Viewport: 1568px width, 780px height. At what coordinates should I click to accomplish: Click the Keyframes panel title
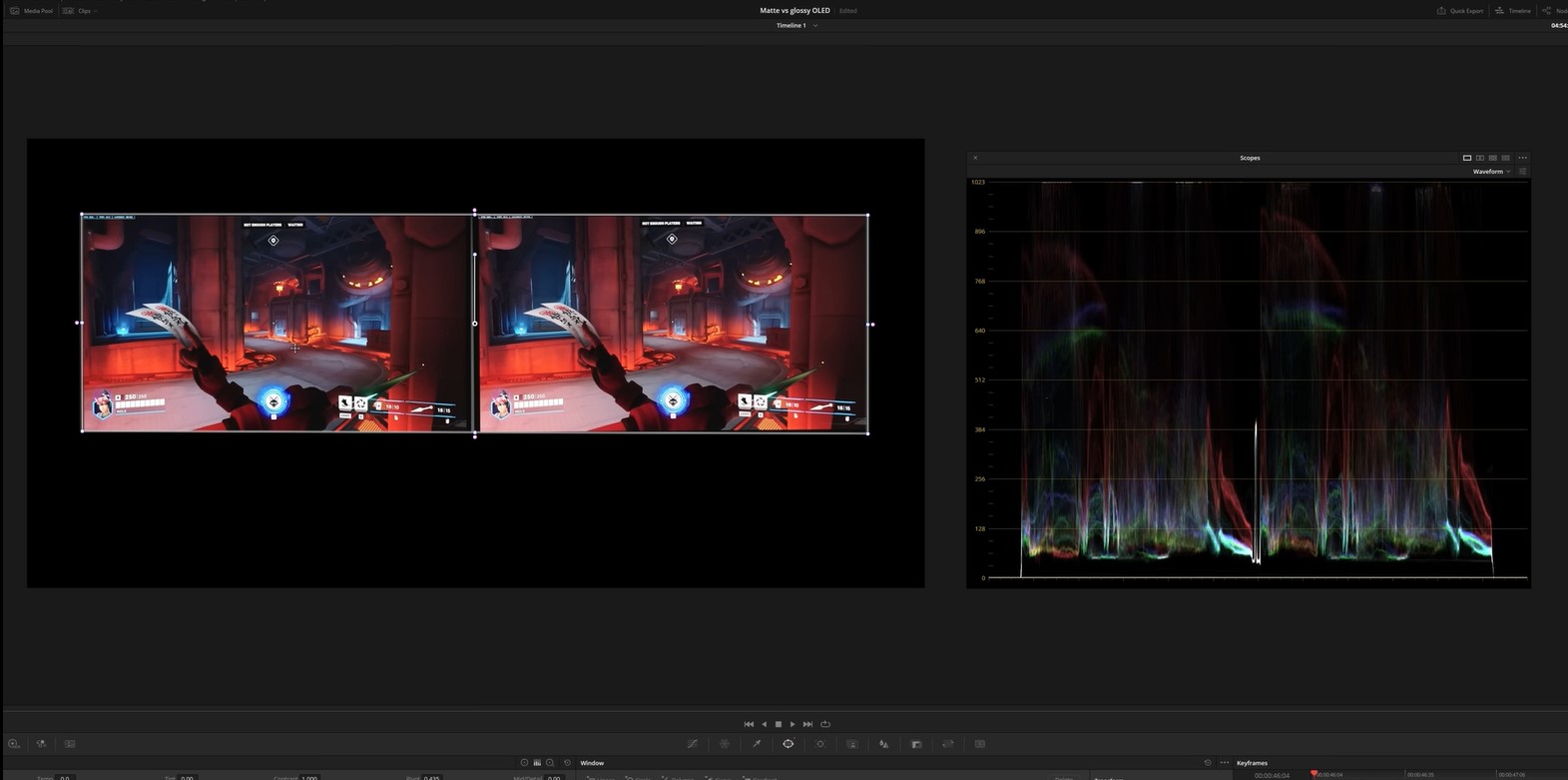pos(1252,763)
